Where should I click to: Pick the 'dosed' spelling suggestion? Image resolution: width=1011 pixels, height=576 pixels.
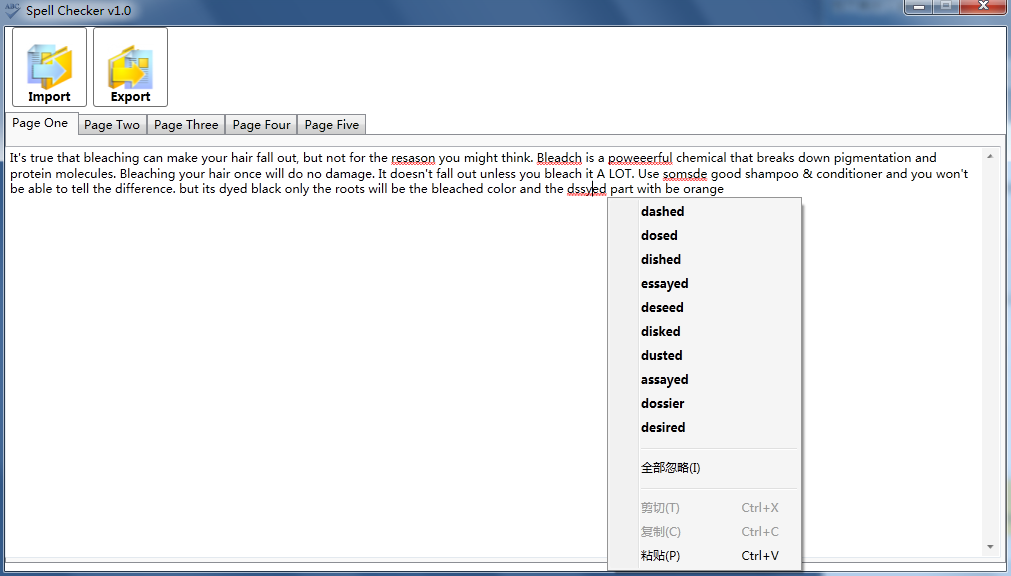(x=659, y=236)
